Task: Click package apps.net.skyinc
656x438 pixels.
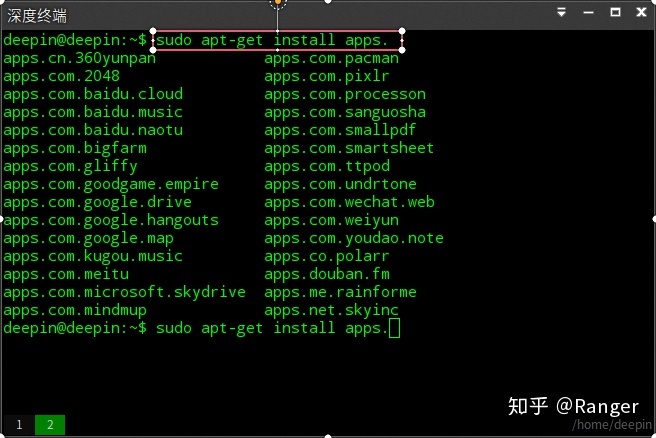Action: coord(331,310)
